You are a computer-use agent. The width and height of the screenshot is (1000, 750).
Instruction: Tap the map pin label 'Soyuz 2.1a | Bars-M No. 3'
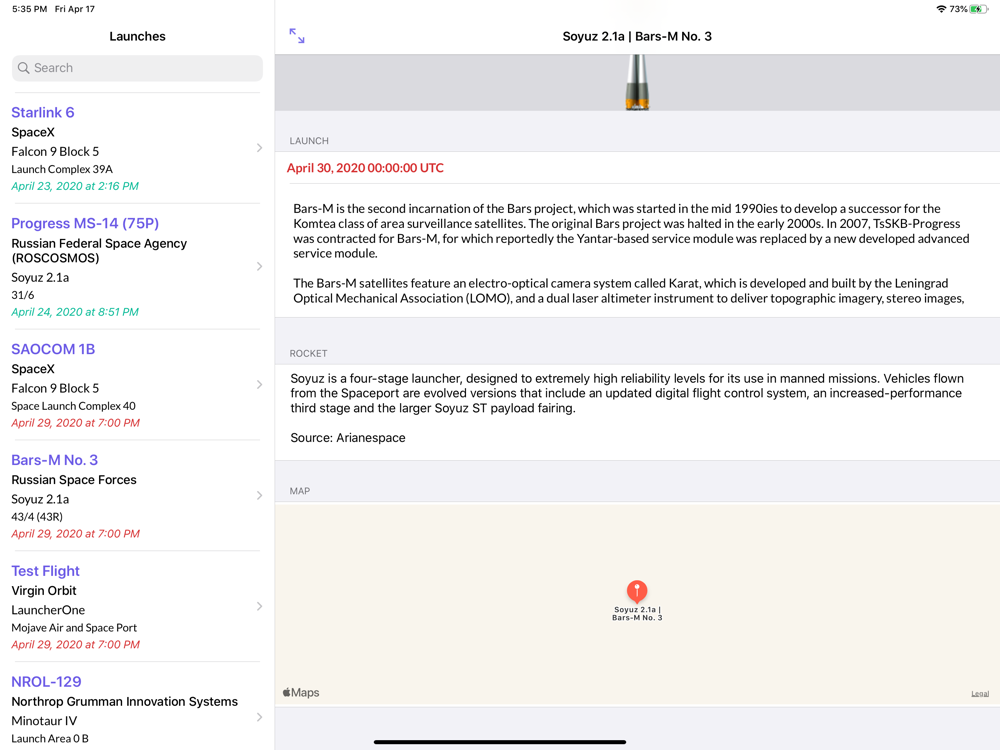pos(637,614)
